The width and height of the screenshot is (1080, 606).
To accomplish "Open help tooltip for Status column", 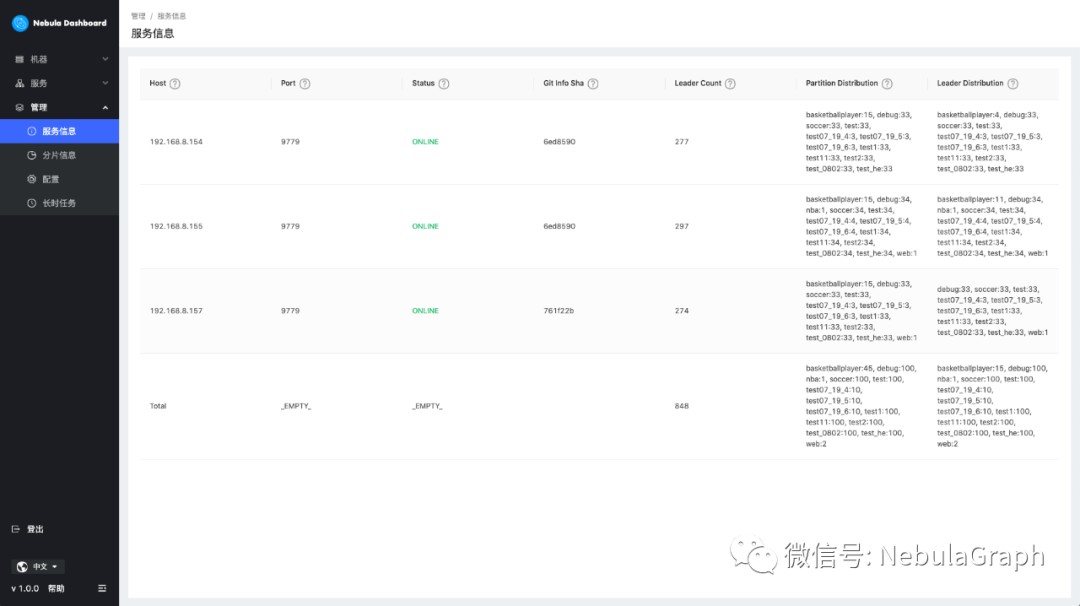I will point(444,83).
